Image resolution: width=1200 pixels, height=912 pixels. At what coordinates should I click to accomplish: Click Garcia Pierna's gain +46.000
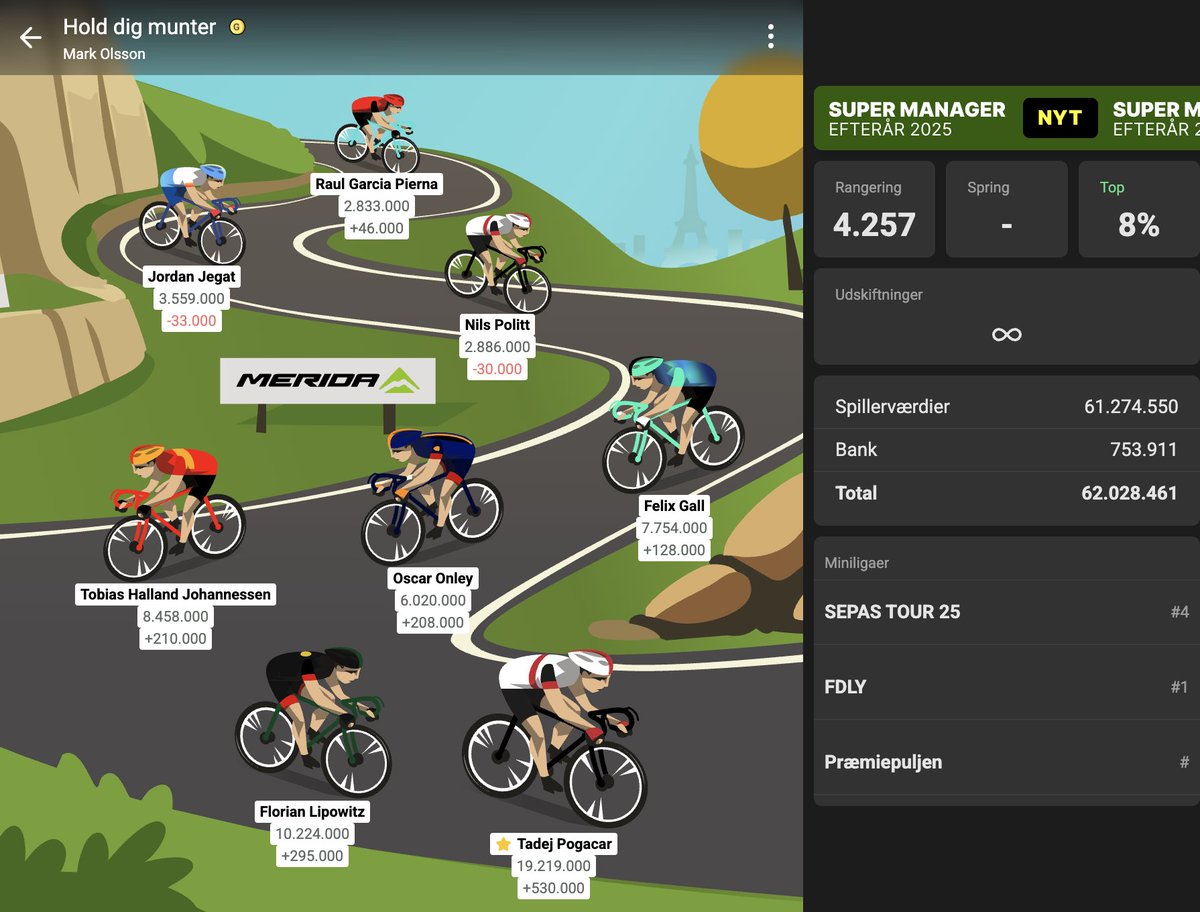pyautogui.click(x=376, y=228)
